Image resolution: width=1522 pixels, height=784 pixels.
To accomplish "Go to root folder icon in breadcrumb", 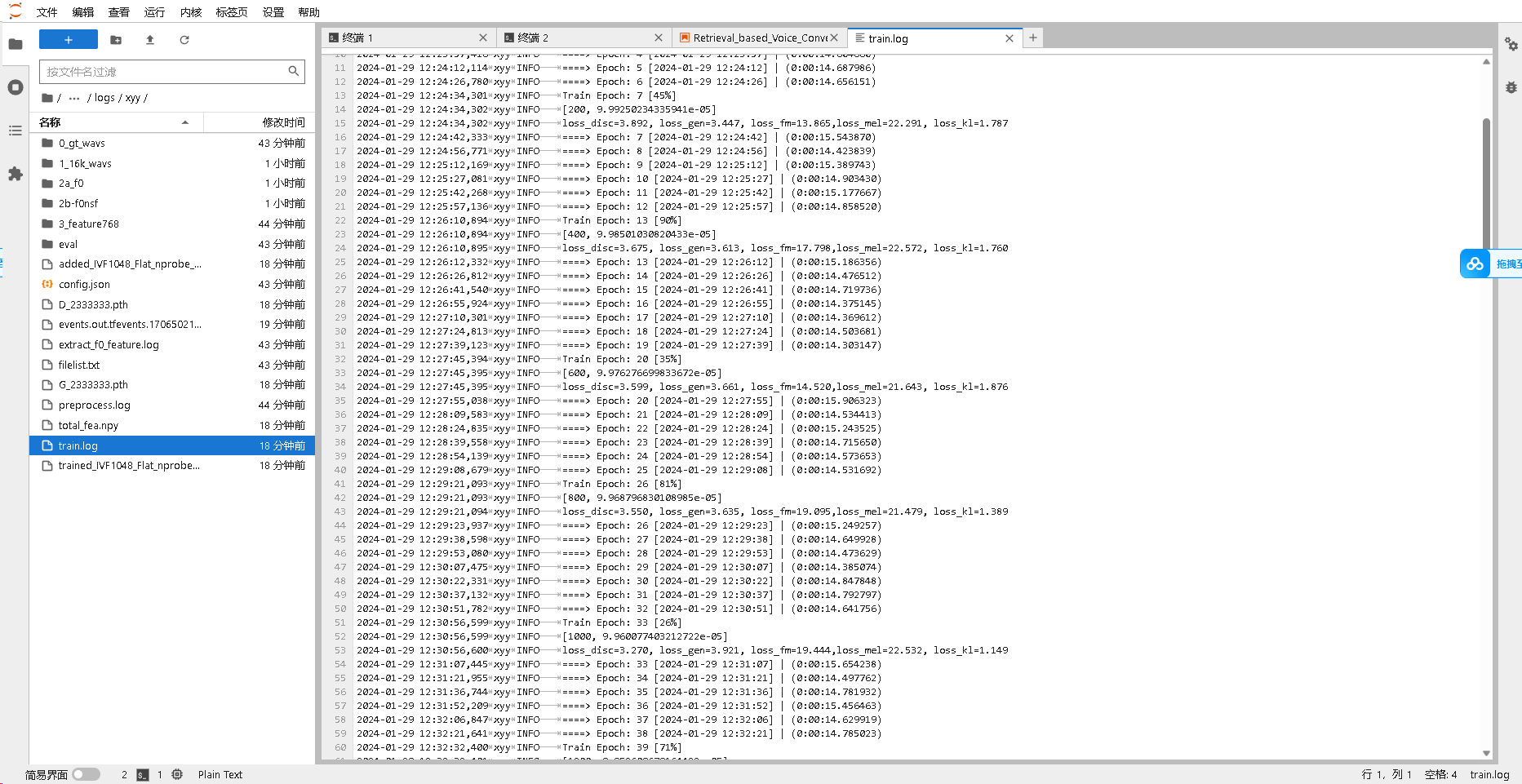I will click(47, 98).
